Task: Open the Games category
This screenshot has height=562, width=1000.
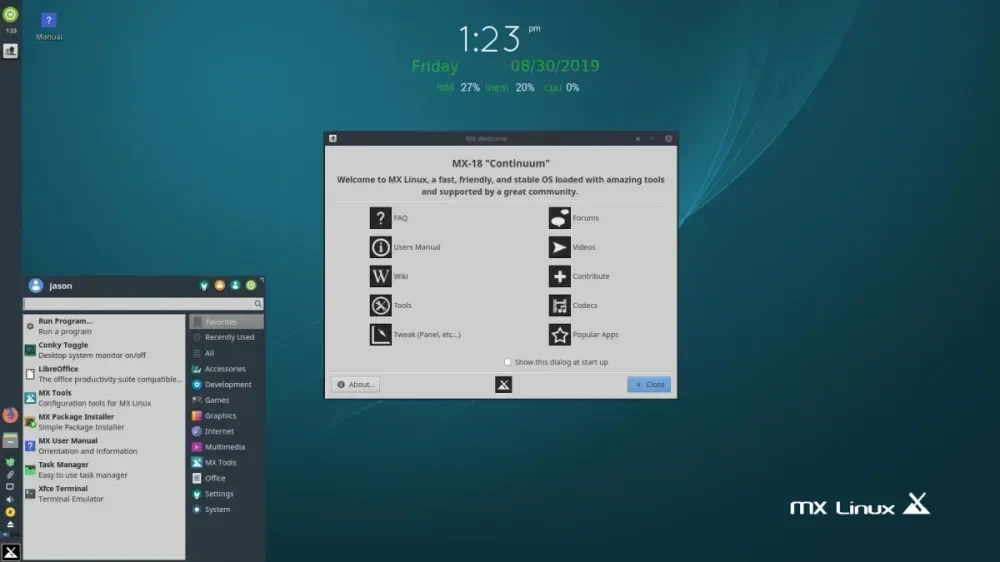Action: tap(226, 400)
